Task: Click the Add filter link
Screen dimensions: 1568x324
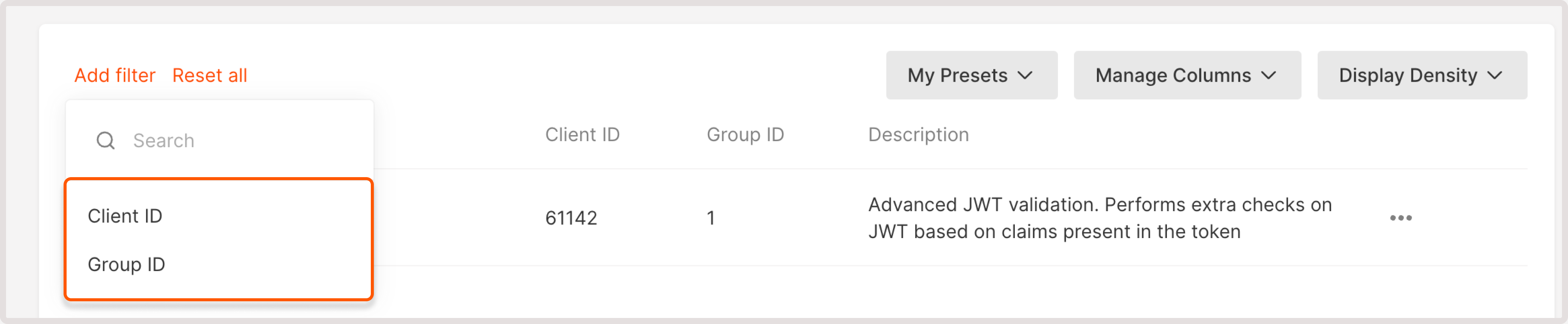Action: coord(114,76)
